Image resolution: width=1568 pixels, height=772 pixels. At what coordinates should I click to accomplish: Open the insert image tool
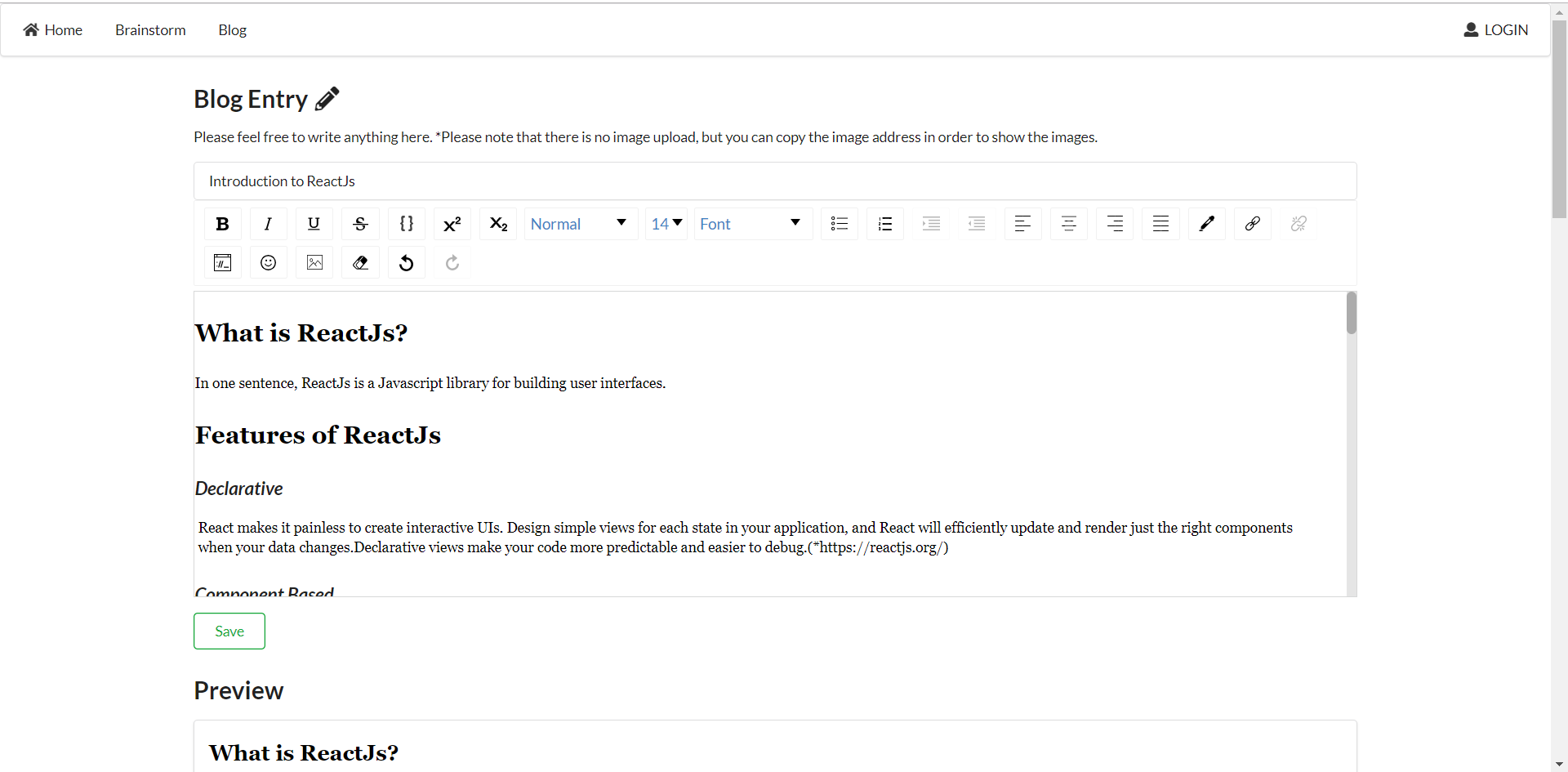(314, 262)
